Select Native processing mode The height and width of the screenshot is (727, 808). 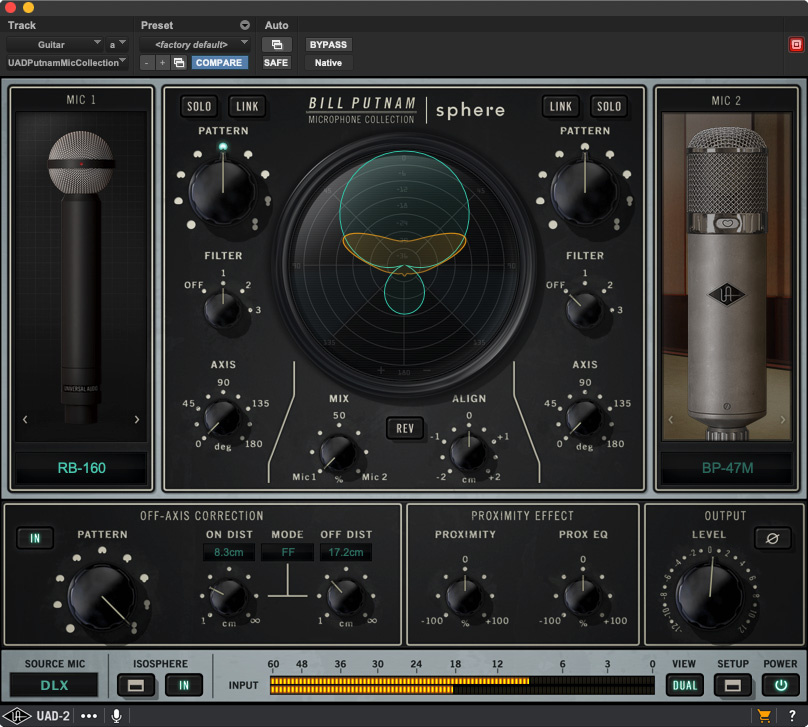coord(327,62)
